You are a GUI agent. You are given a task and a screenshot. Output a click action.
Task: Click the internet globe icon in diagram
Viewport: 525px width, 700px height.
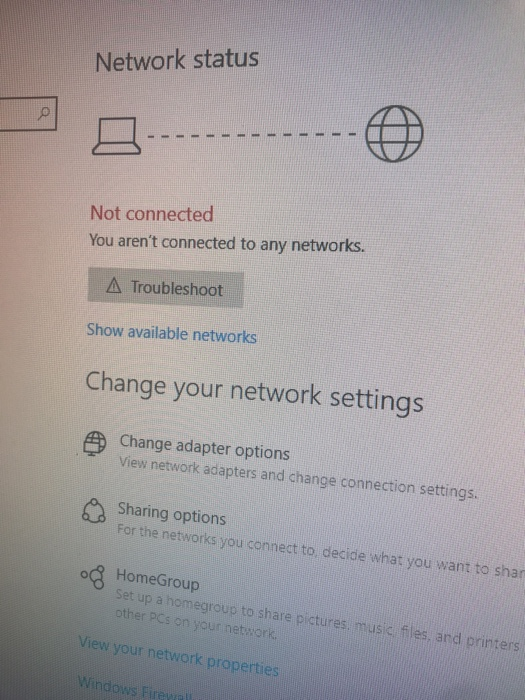pos(394,133)
